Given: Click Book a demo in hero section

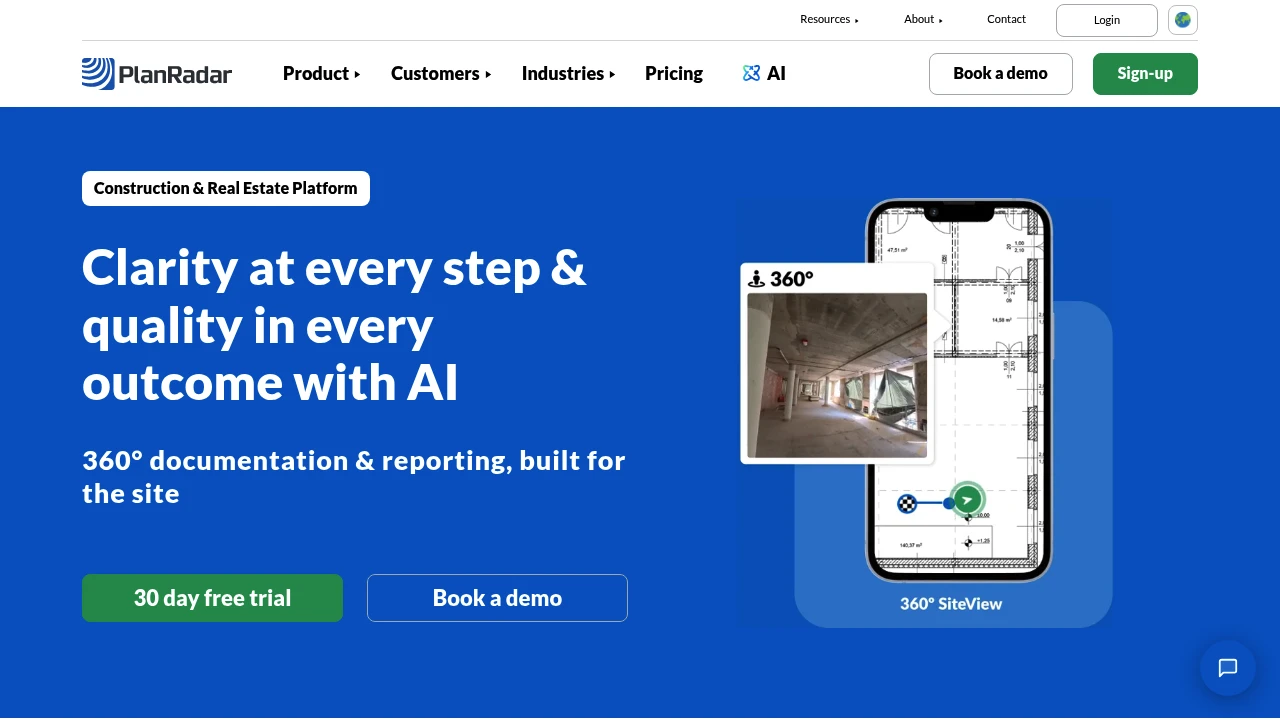Looking at the screenshot, I should (x=497, y=598).
